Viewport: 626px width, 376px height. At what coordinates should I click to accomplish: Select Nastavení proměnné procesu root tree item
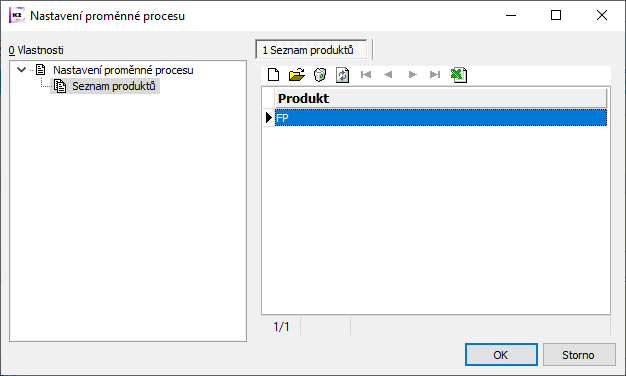click(123, 70)
